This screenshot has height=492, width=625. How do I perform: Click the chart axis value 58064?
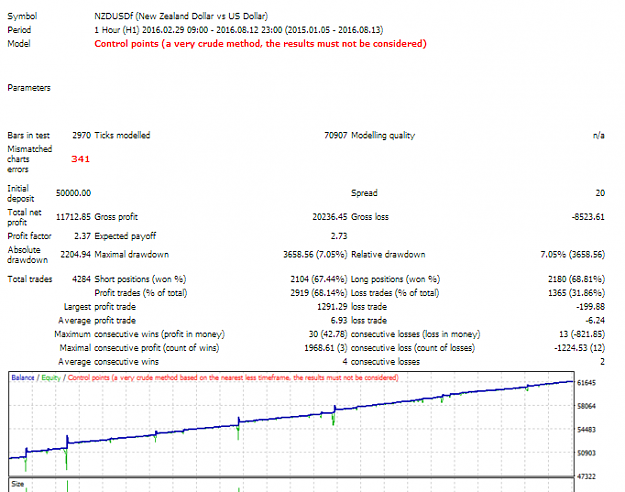586,406
